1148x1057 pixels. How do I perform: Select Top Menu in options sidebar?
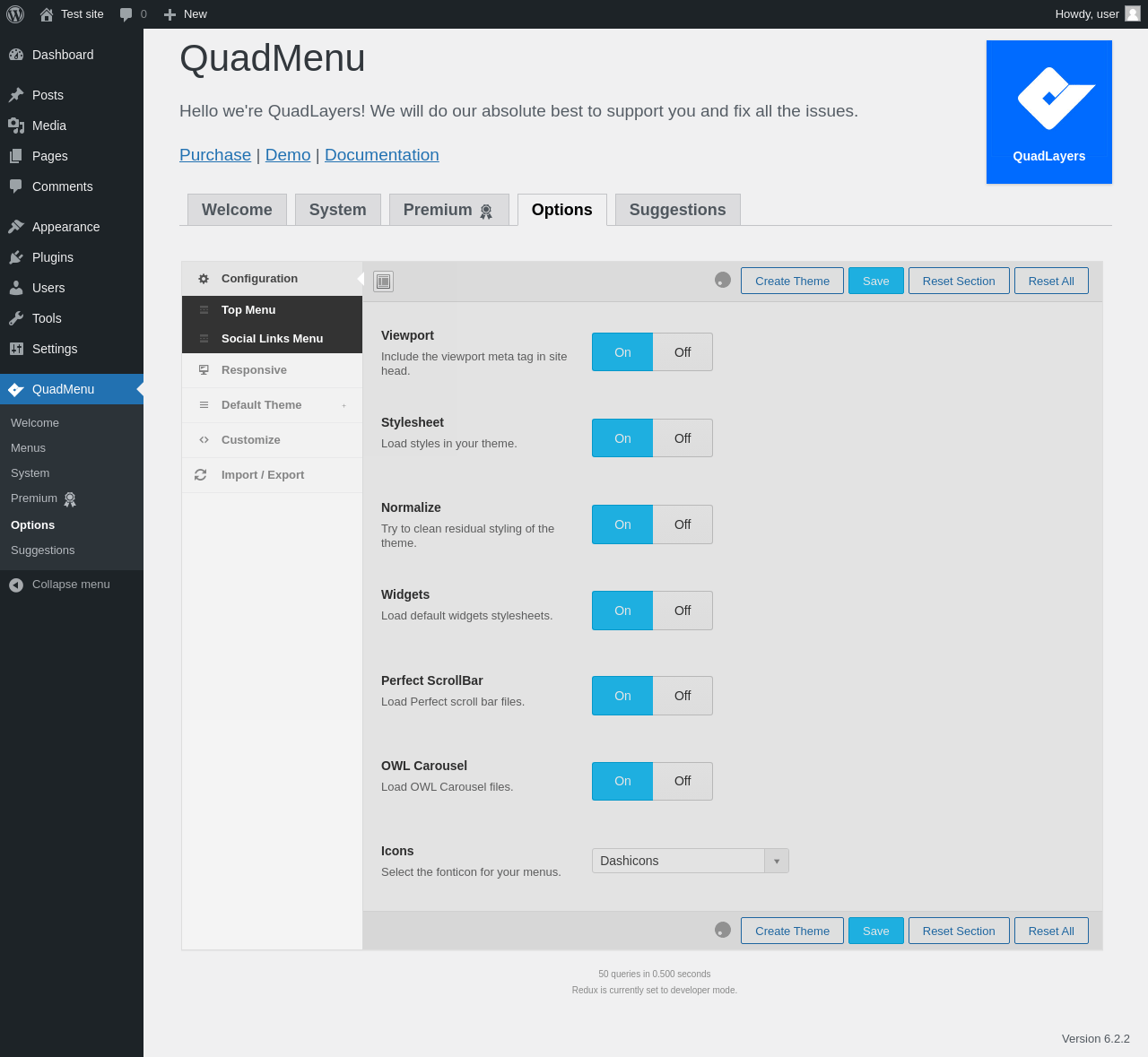(272, 310)
